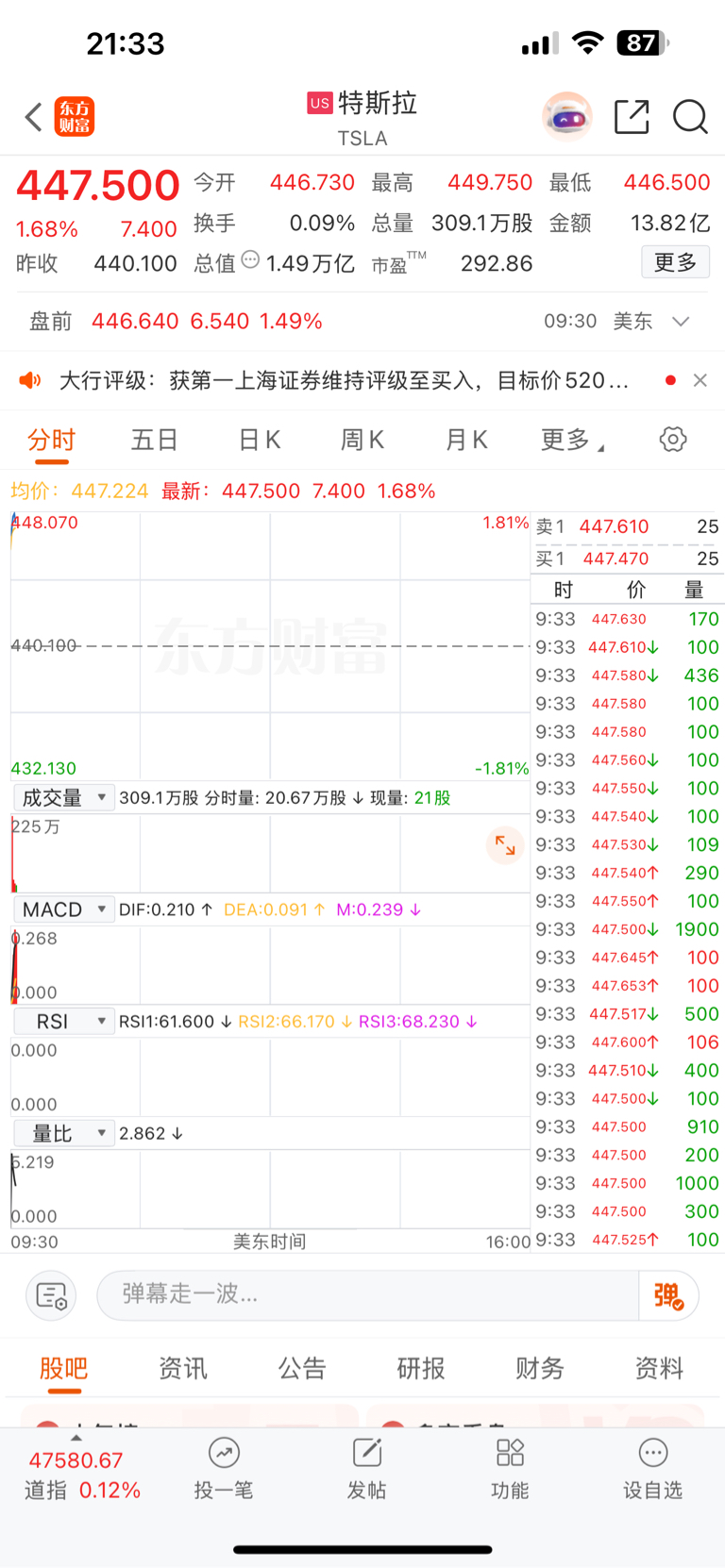Tap the market value info smiley icon
The image size is (725, 1568).
tap(250, 259)
